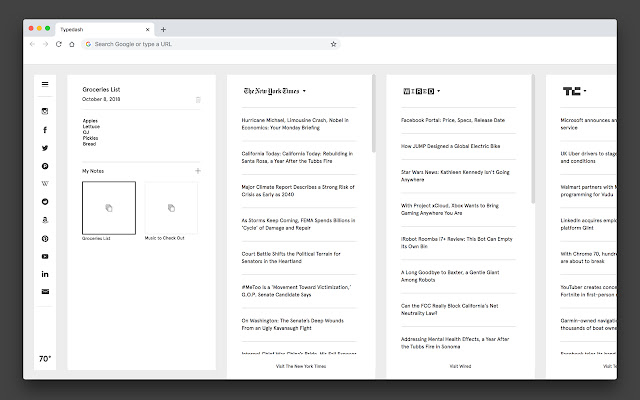The width and height of the screenshot is (640, 400).
Task: Open the YouTube shortcut icon
Action: tap(45, 256)
